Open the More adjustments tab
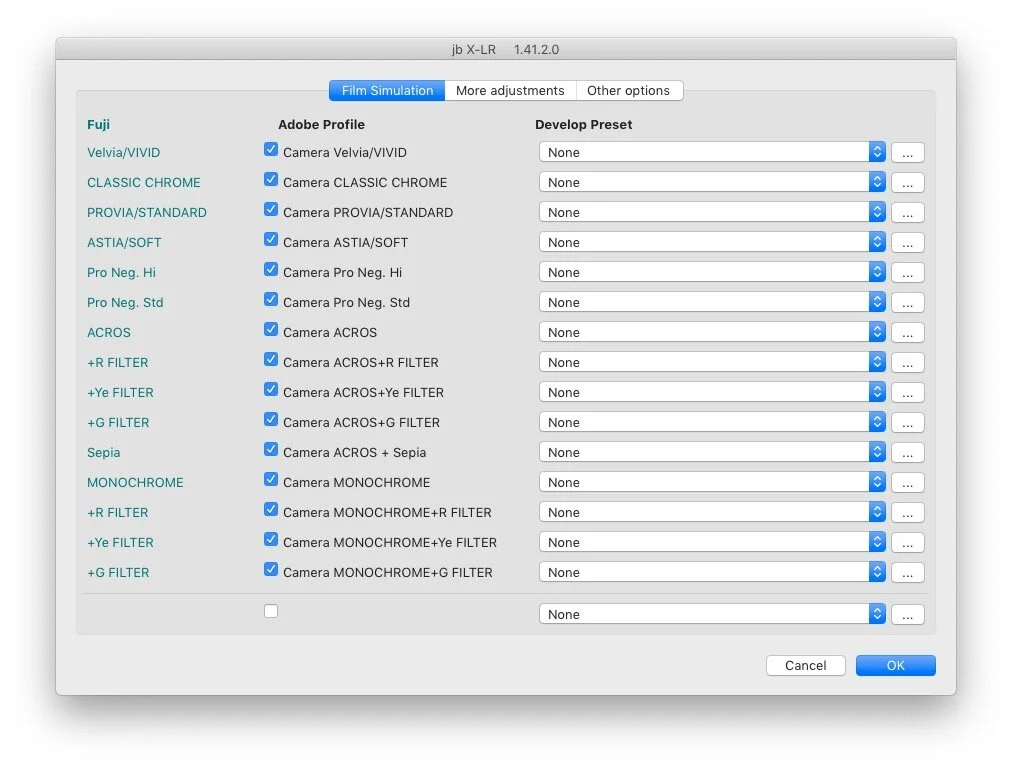Screen dimensions: 1012x769 tap(510, 90)
